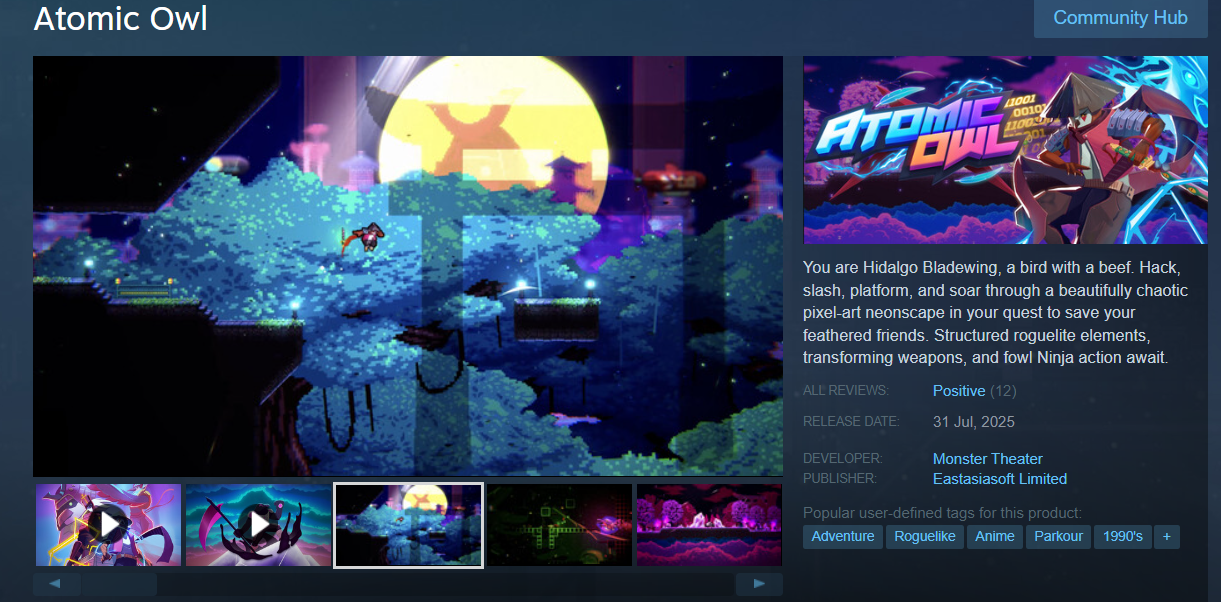Click the PUBLISHER label
1221x602 pixels.
840,478
